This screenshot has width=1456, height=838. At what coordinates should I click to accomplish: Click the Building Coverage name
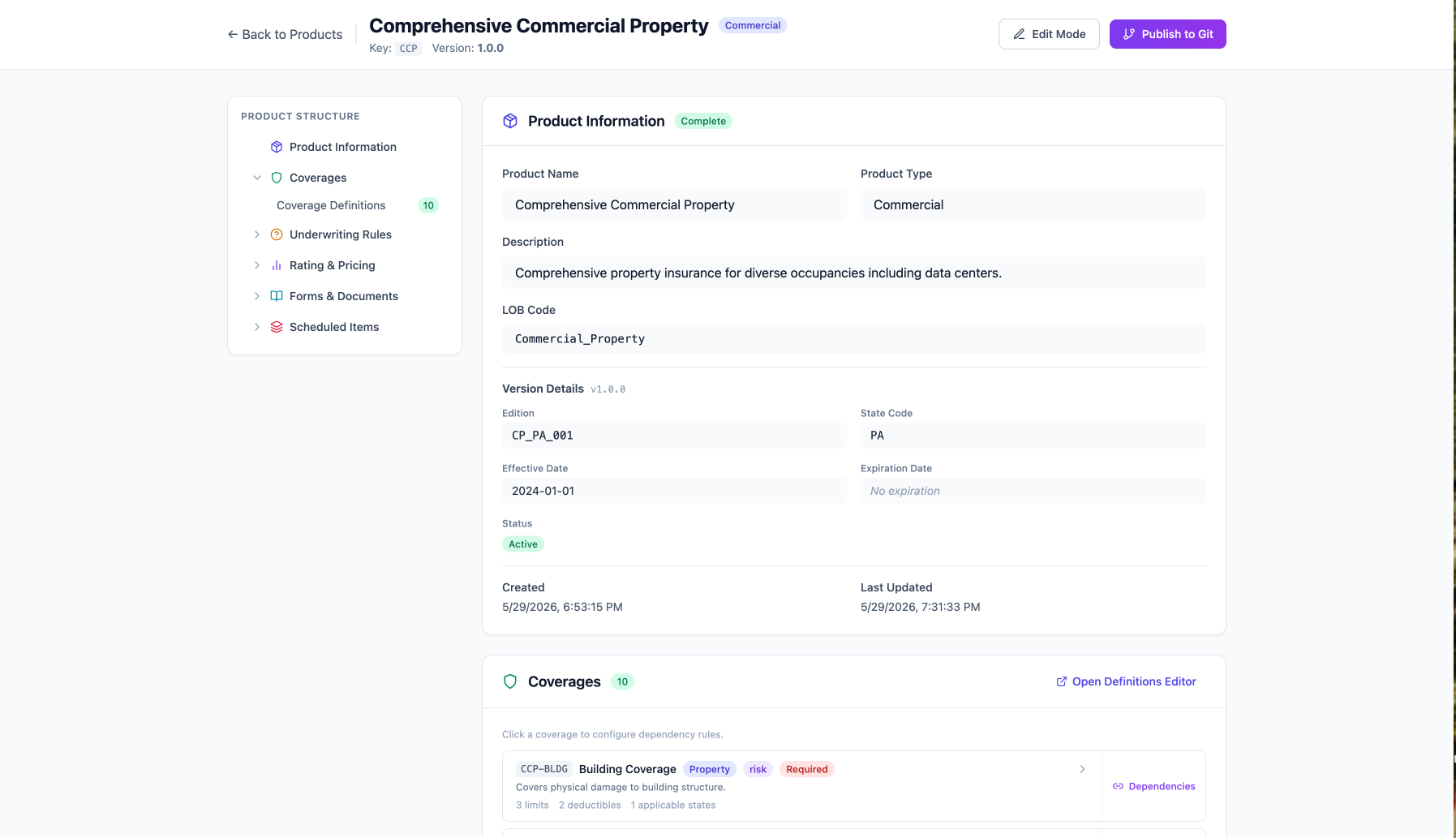[627, 769]
